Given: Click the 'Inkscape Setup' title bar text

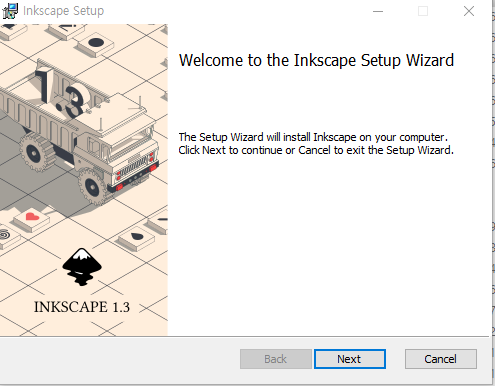Looking at the screenshot, I should pos(63,11).
